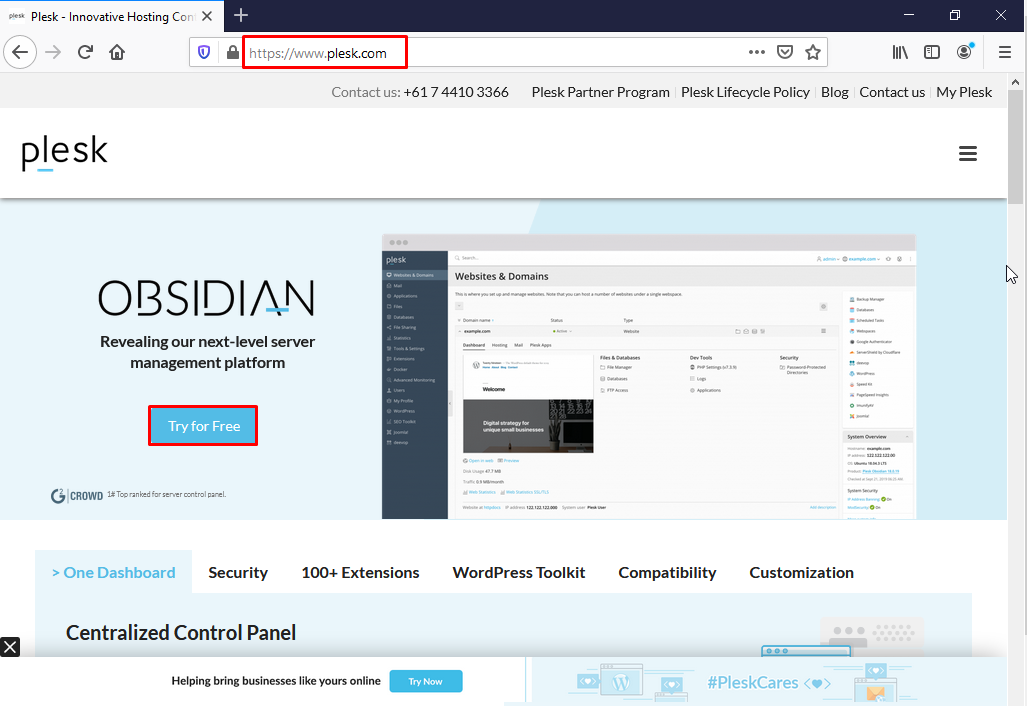Image resolution: width=1027 pixels, height=706 pixels.
Task: Click the forward navigation arrow
Action: point(53,52)
